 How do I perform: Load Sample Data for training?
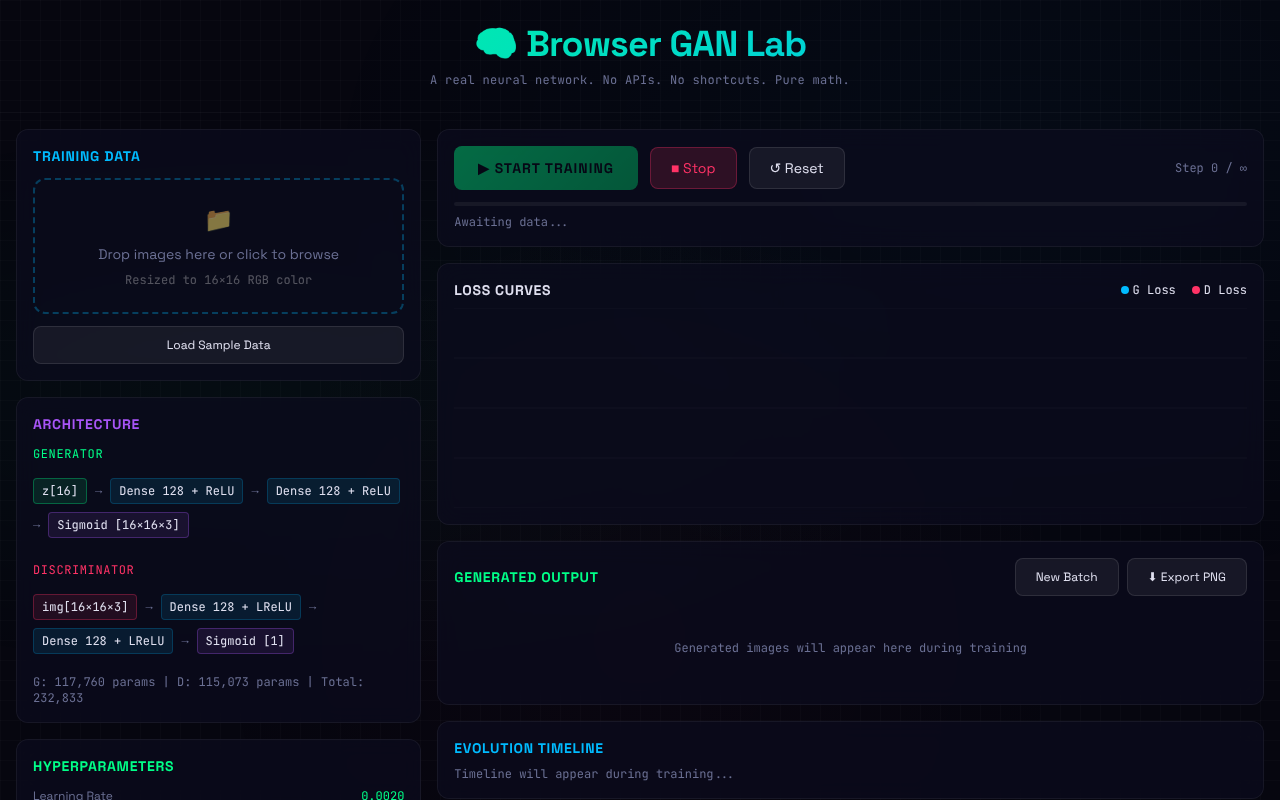(x=218, y=344)
